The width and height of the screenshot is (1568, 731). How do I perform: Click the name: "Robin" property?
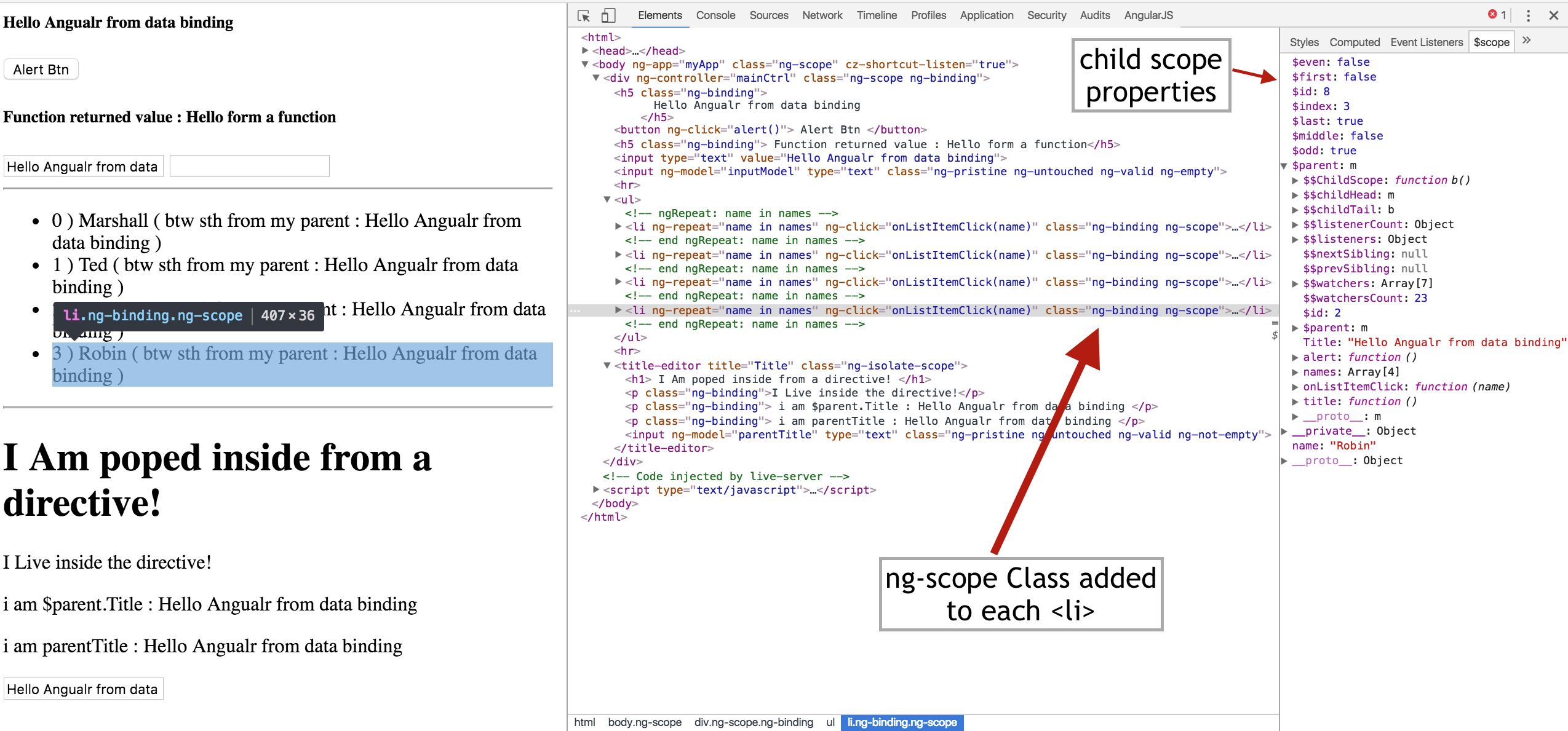click(1334, 446)
